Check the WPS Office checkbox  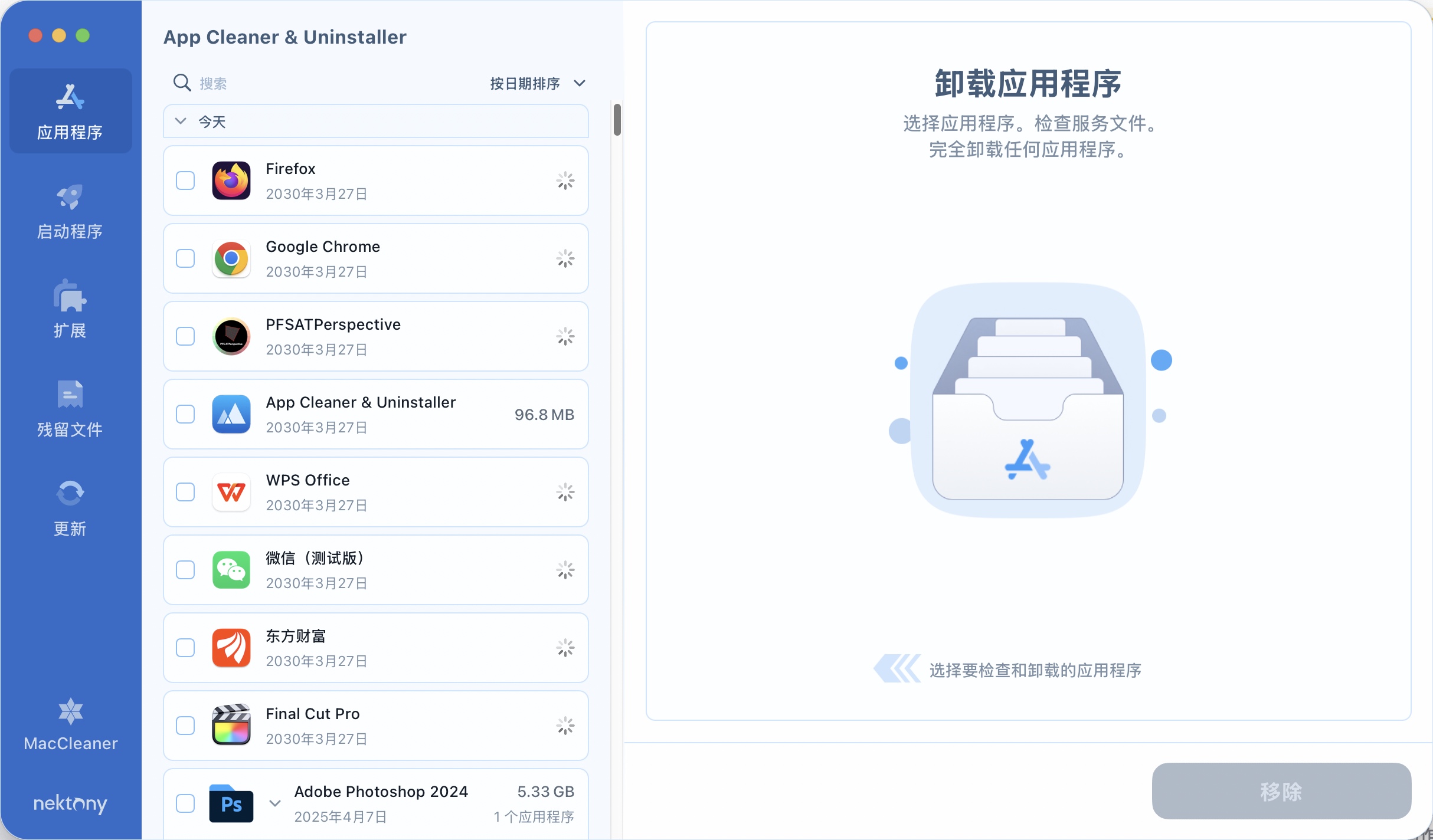click(x=185, y=492)
